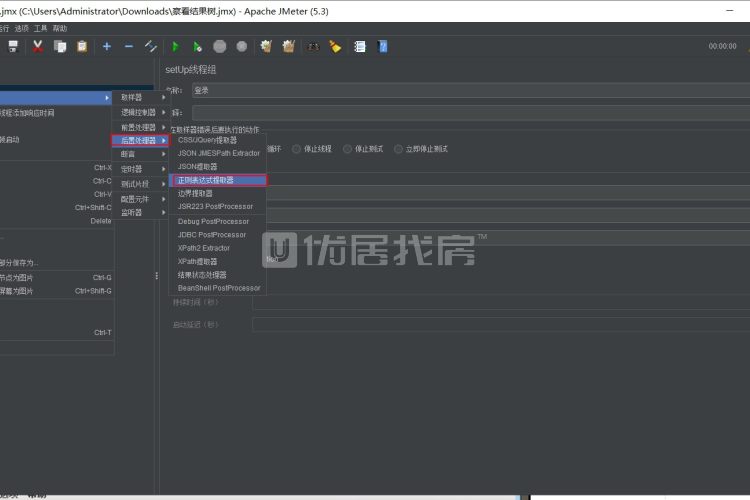Click the Clear All results icon
Image resolution: width=750 pixels, height=500 pixels.
[288, 46]
